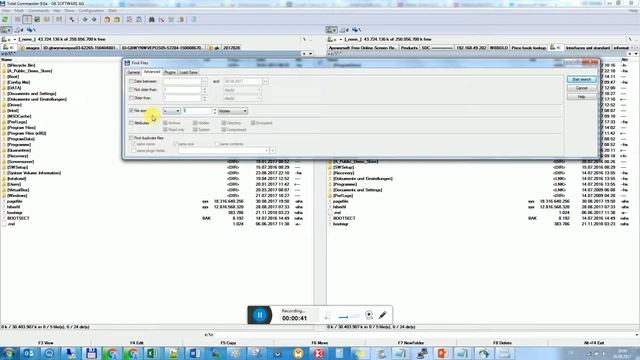Click the back arrow toolbar icon
The width and height of the screenshot is (640, 360).
point(84,19)
